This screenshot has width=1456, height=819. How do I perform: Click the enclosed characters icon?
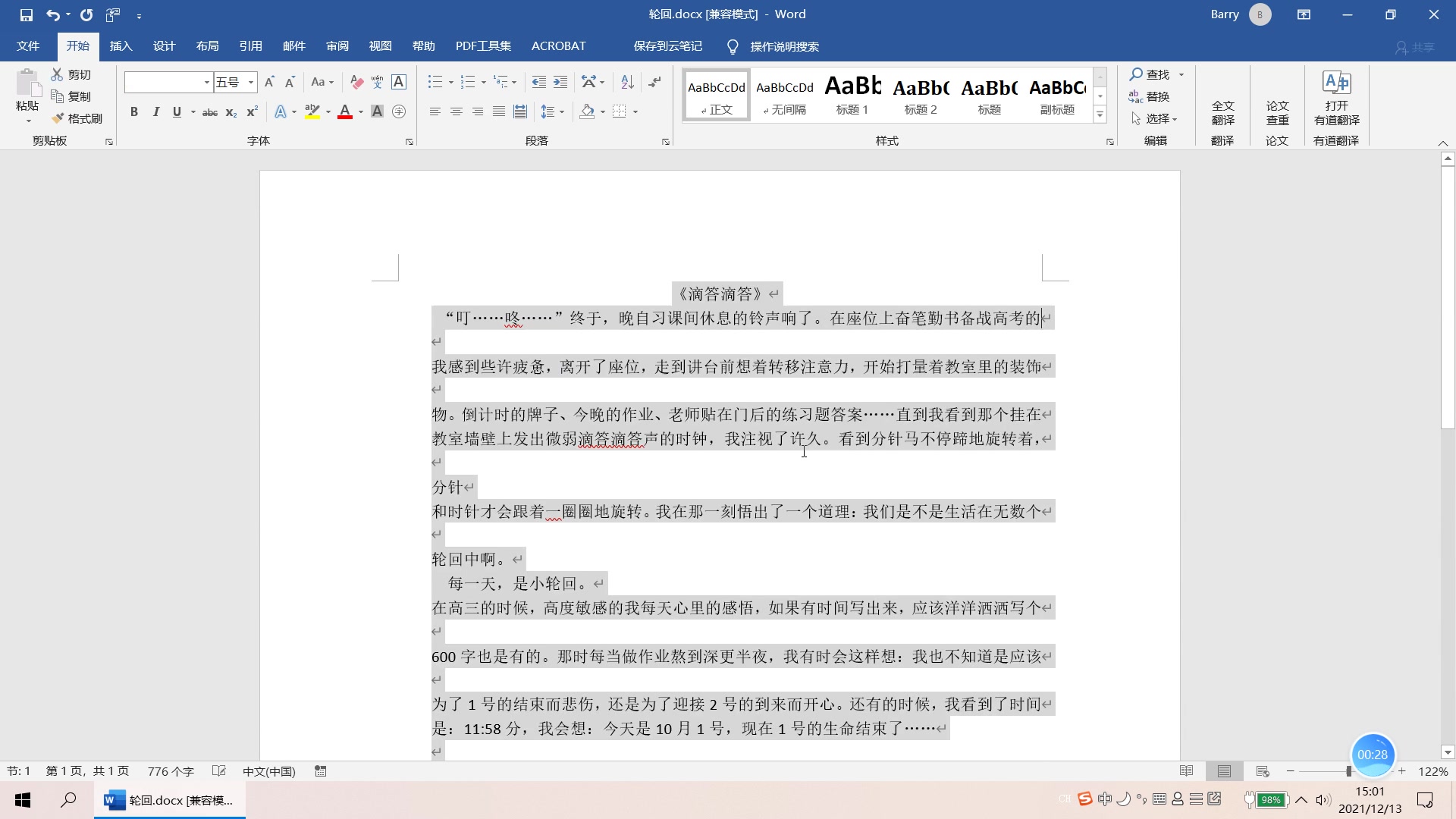pyautogui.click(x=399, y=112)
